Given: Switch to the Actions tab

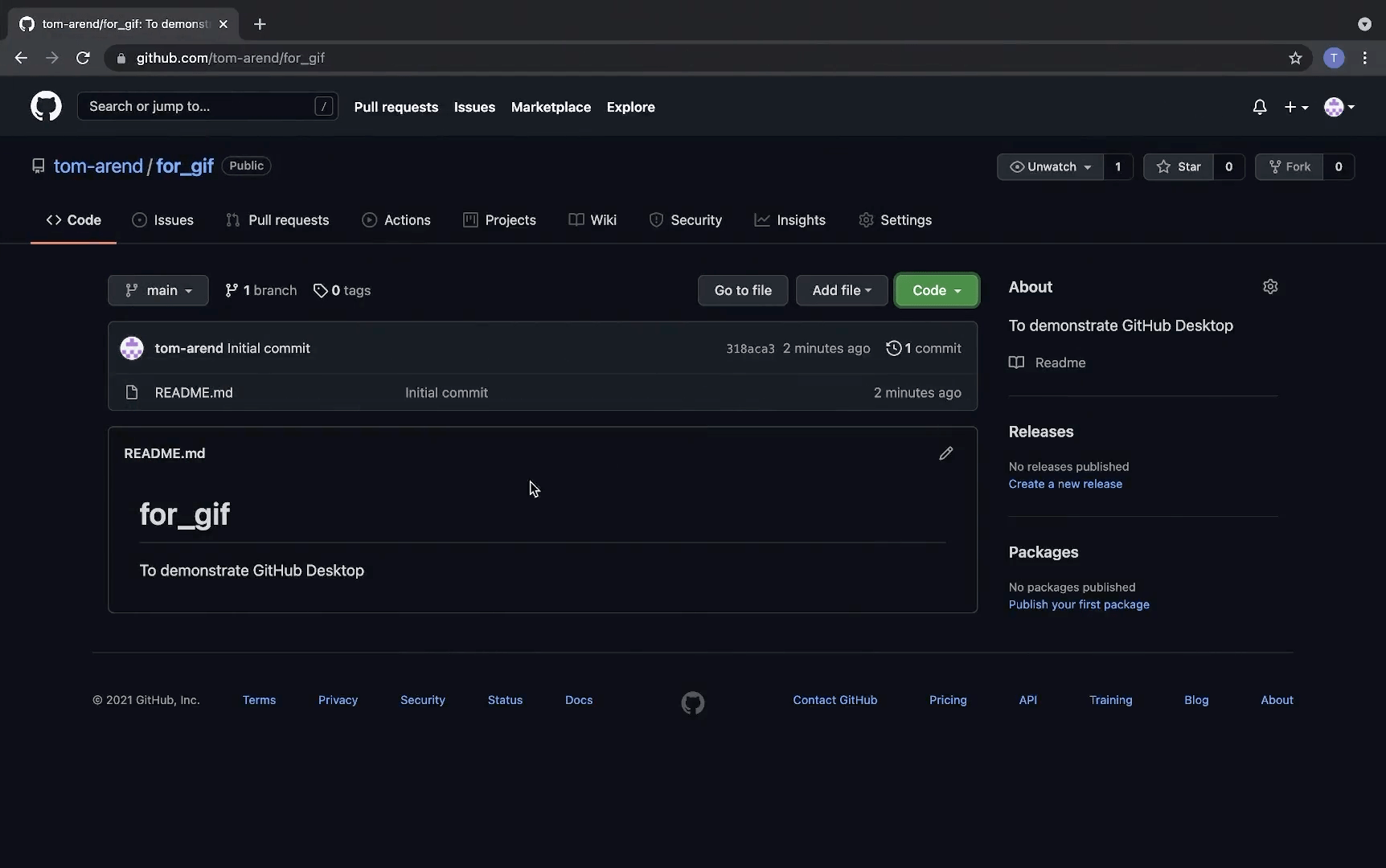Looking at the screenshot, I should pyautogui.click(x=396, y=220).
